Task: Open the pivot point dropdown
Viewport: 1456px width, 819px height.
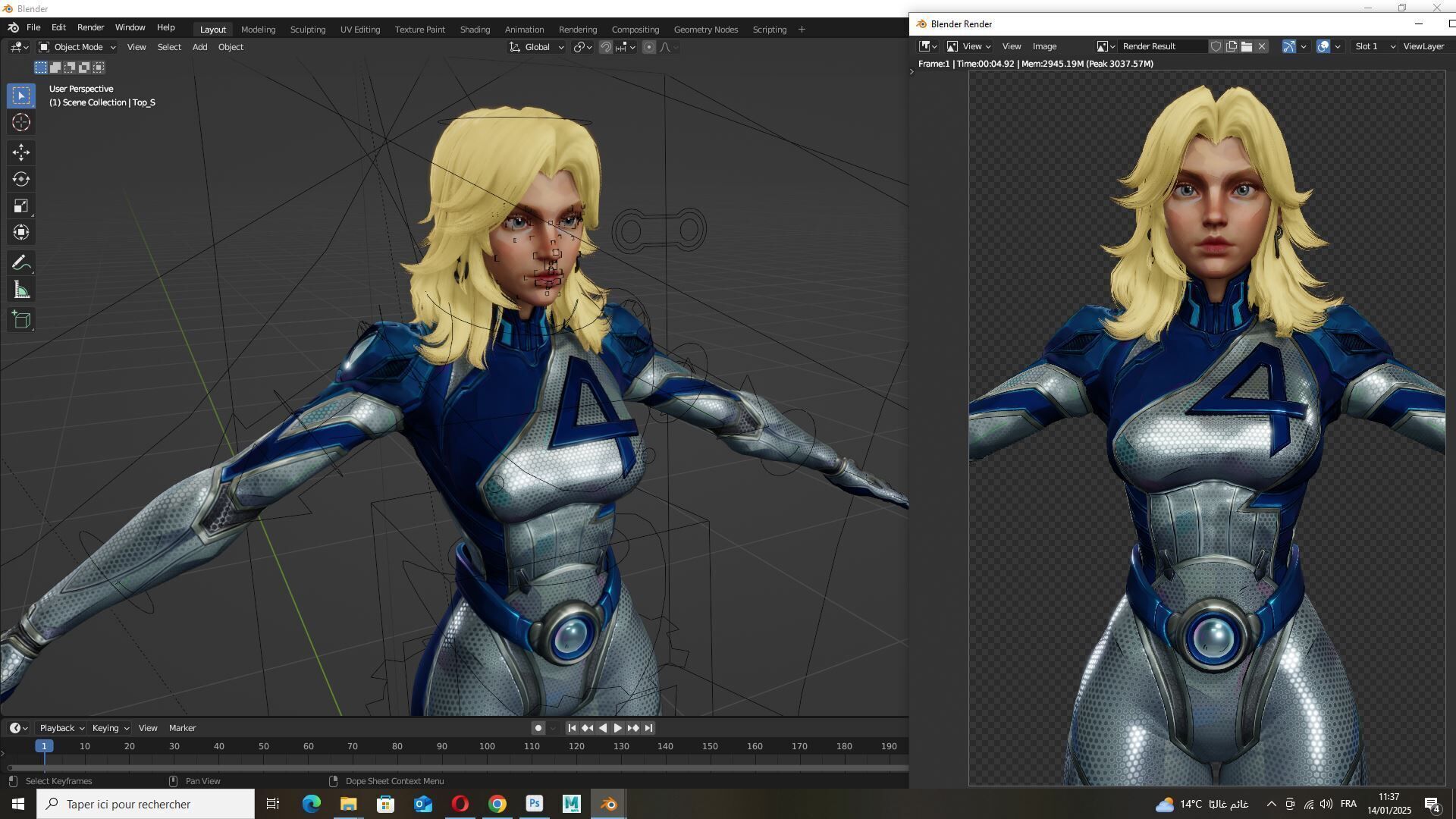Action: click(x=583, y=47)
